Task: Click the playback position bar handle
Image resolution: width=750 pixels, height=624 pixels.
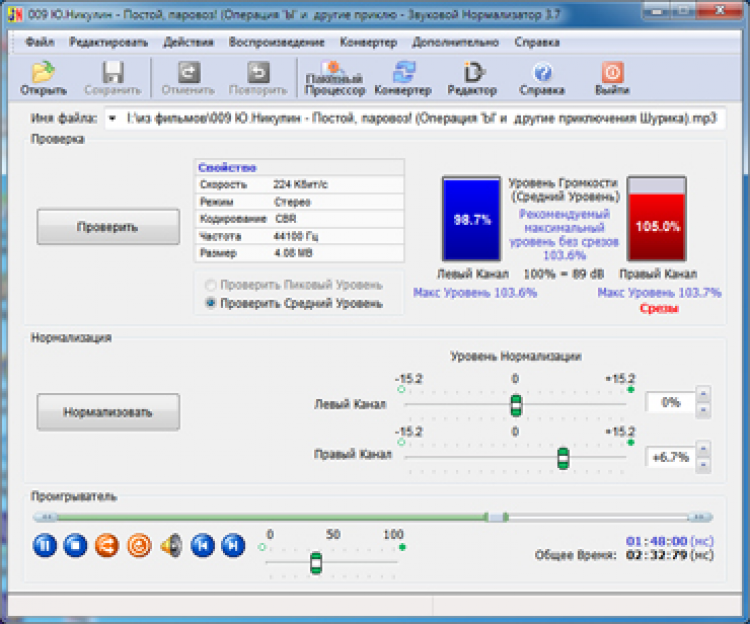Action: tap(496, 517)
